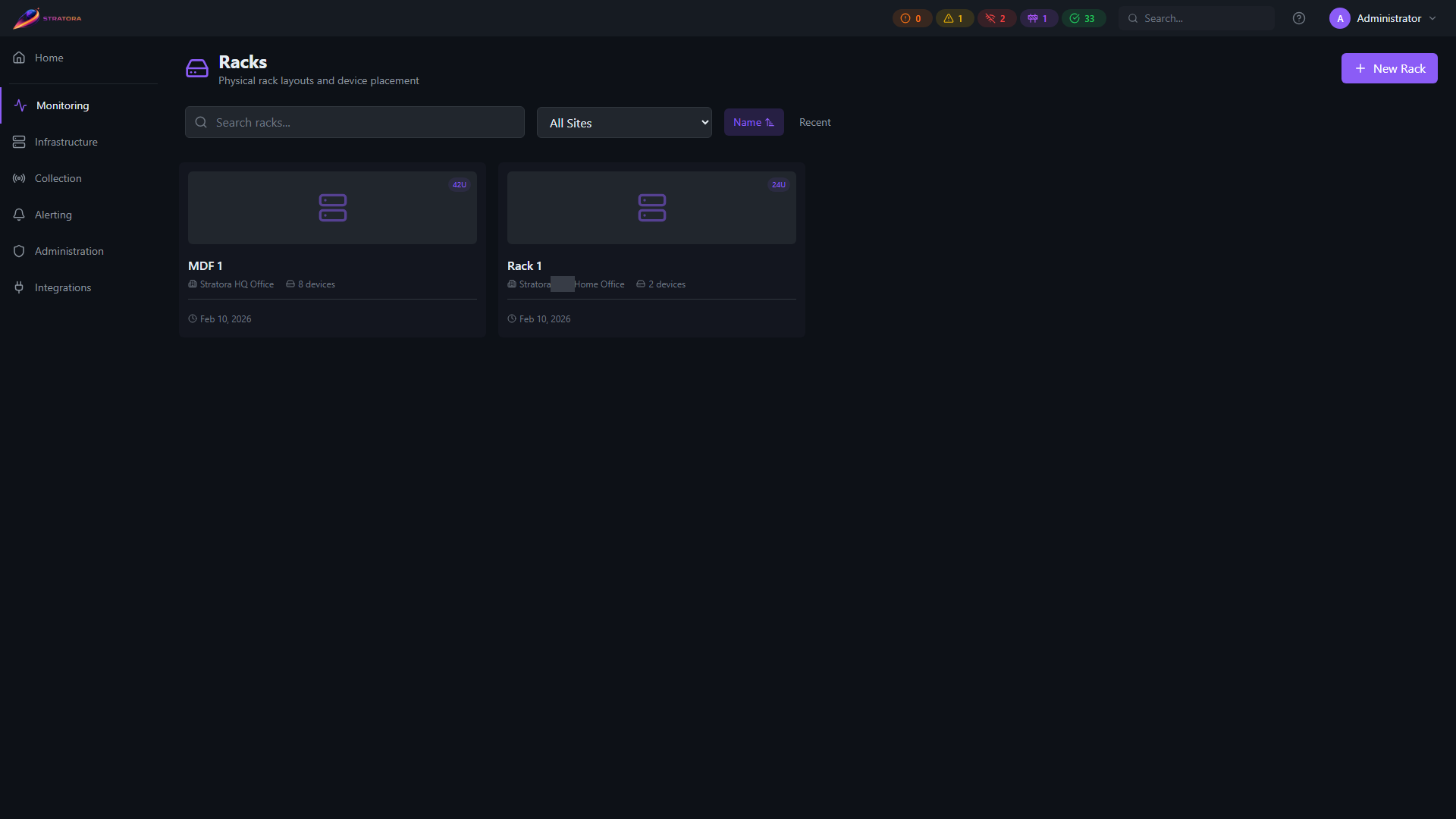Click the MDF 1 rack server icon
This screenshot has height=819, width=1456.
click(x=333, y=208)
